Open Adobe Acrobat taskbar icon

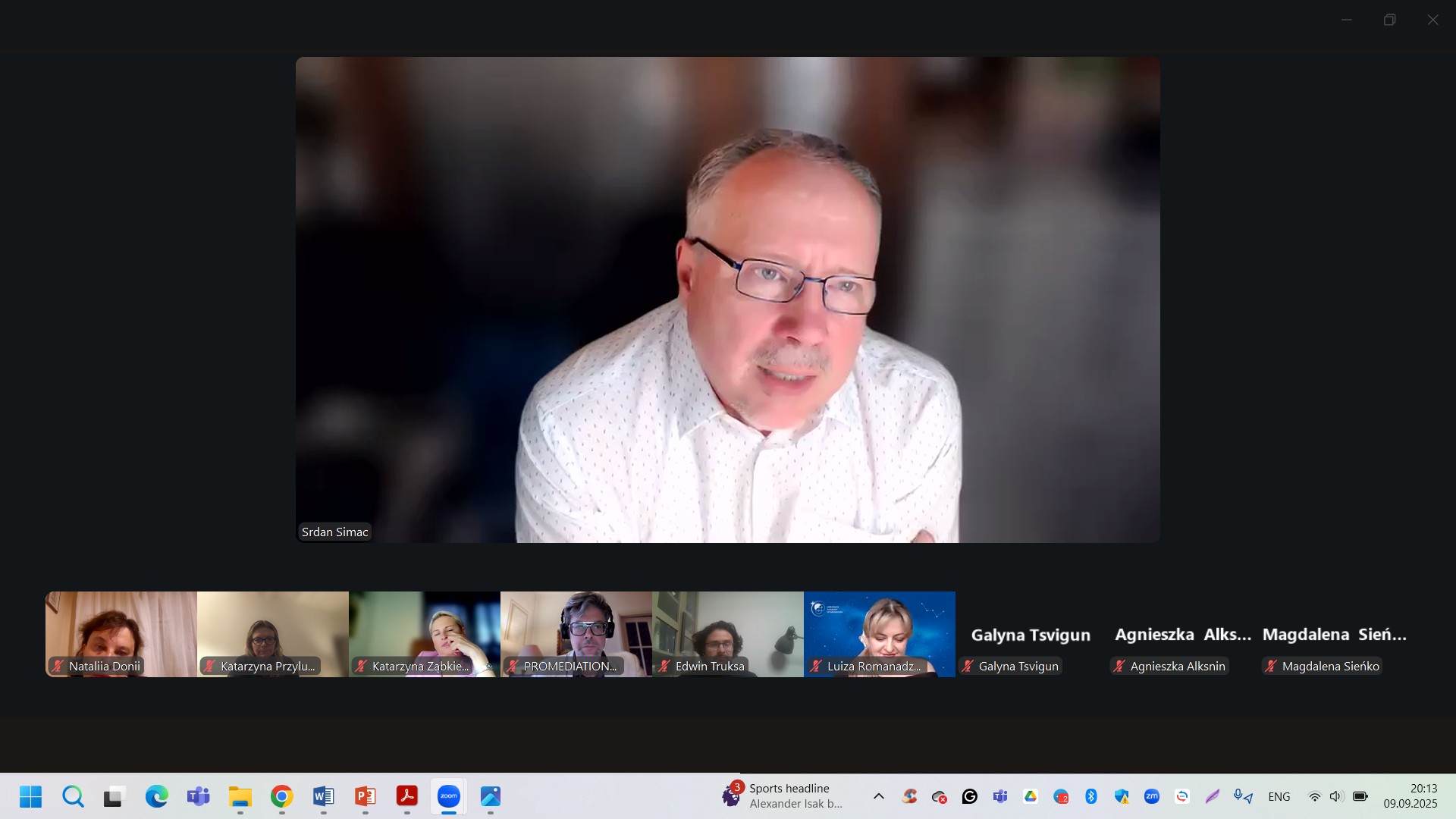click(x=407, y=796)
